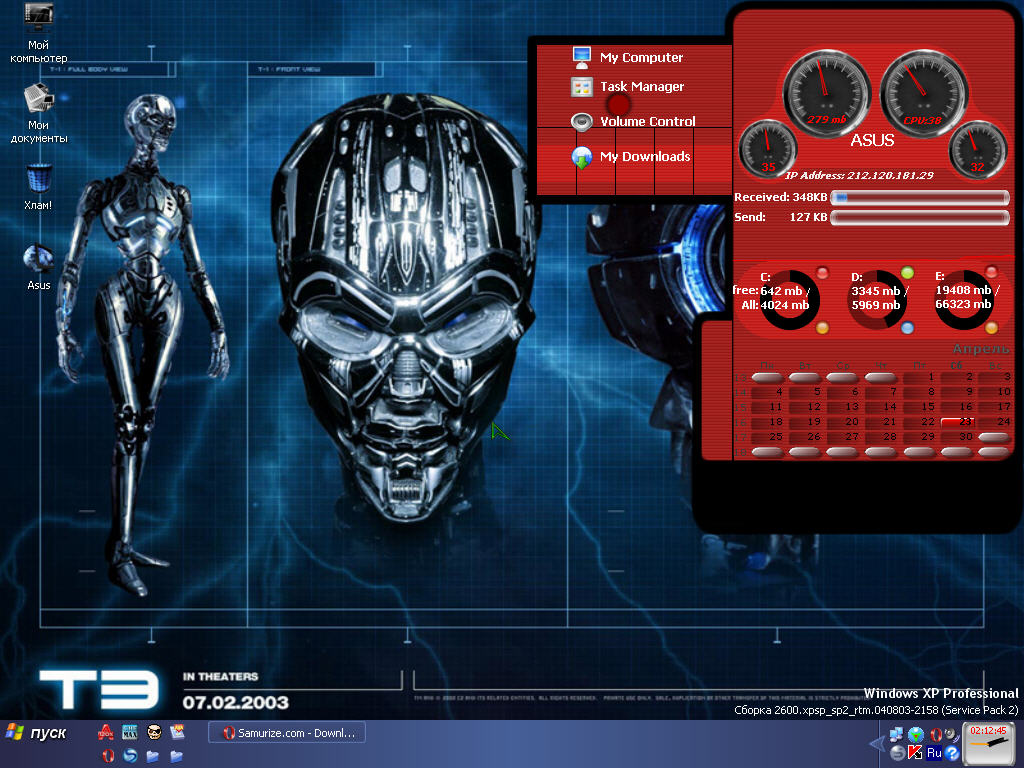1024x768 pixels.
Task: Select day 10 in the calendar
Action: coord(995,392)
